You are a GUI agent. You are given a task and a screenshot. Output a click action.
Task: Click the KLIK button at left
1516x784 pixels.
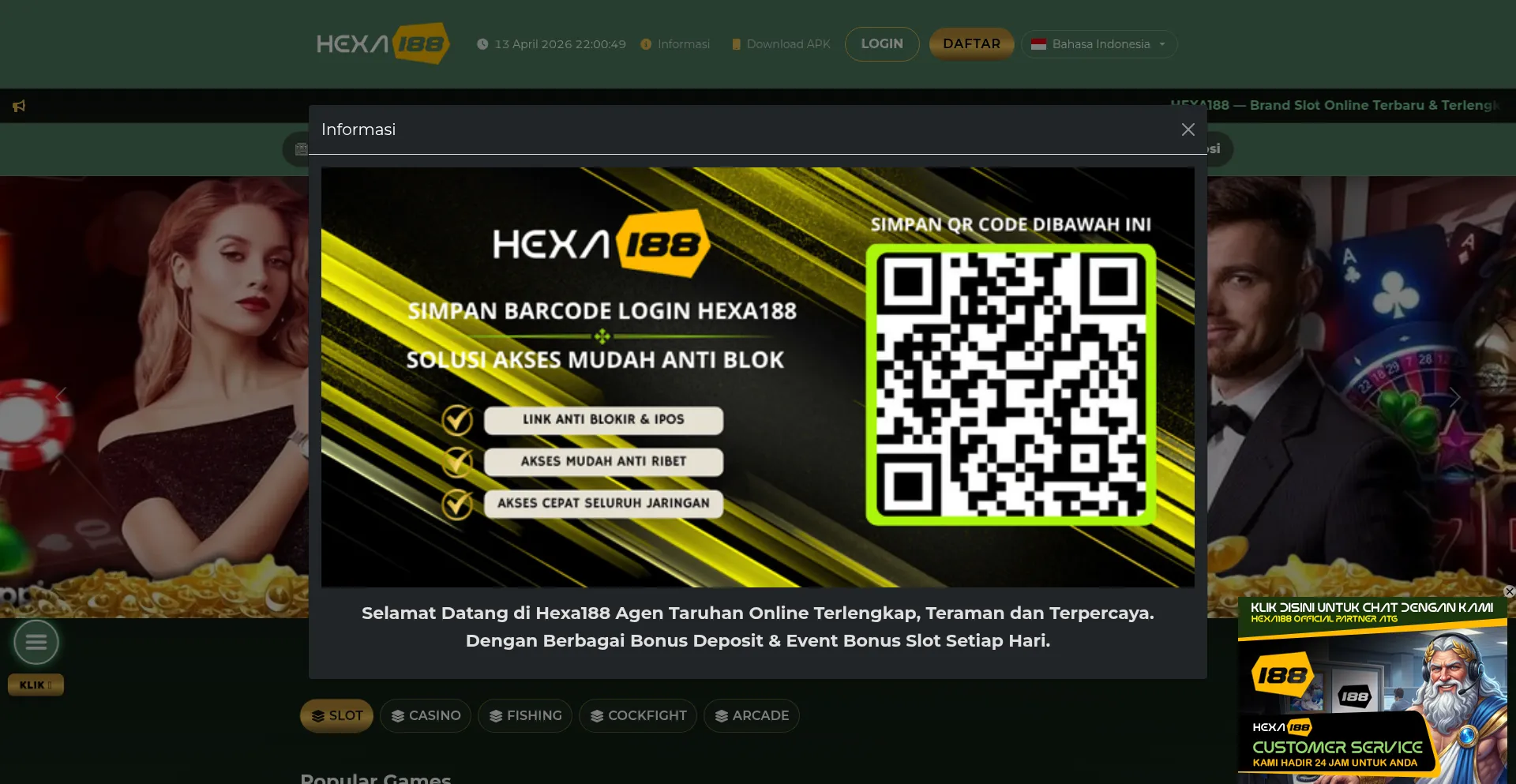[36, 685]
